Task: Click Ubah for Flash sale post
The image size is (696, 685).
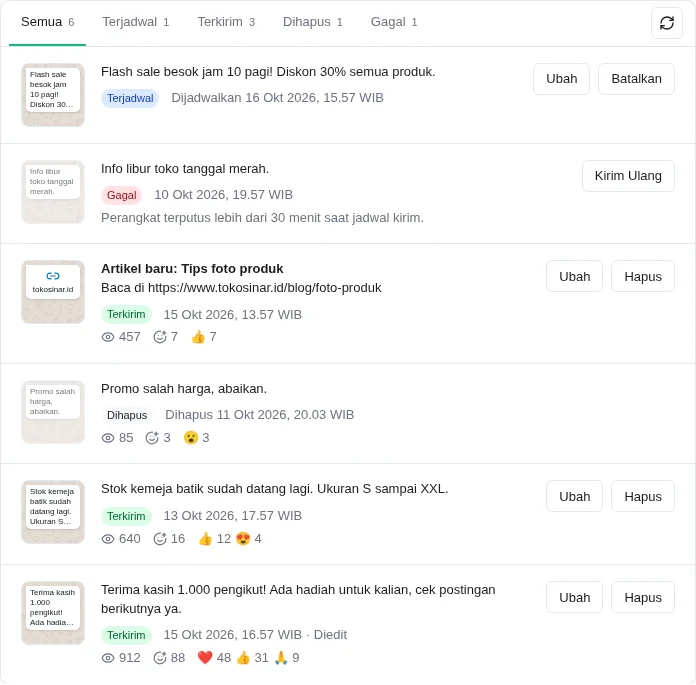Action: click(x=561, y=79)
